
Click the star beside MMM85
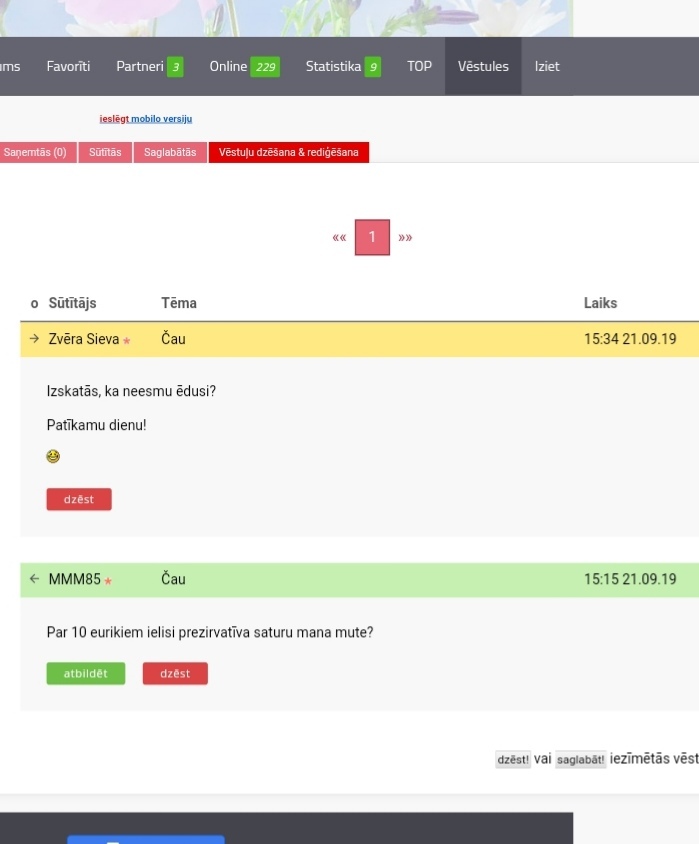pos(109,580)
